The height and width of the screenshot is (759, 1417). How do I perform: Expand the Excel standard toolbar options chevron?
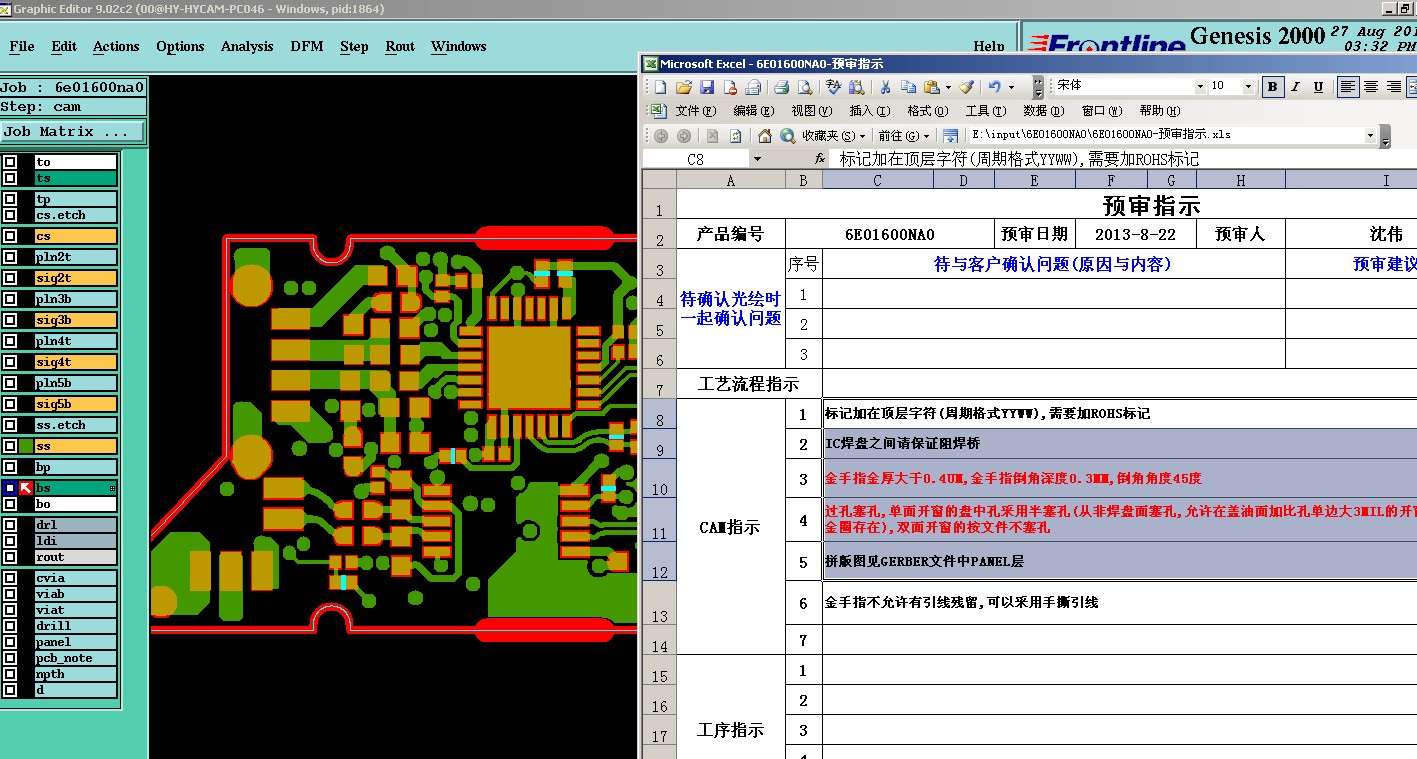point(1038,87)
